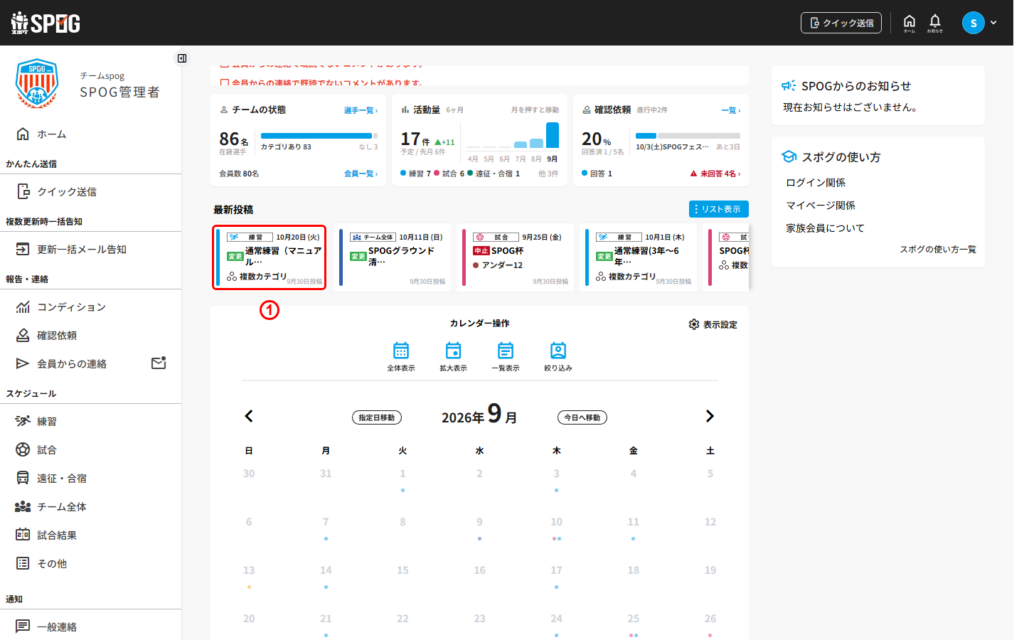Open the マイページ関係 help link
The height and width of the screenshot is (640, 1024).
point(820,206)
